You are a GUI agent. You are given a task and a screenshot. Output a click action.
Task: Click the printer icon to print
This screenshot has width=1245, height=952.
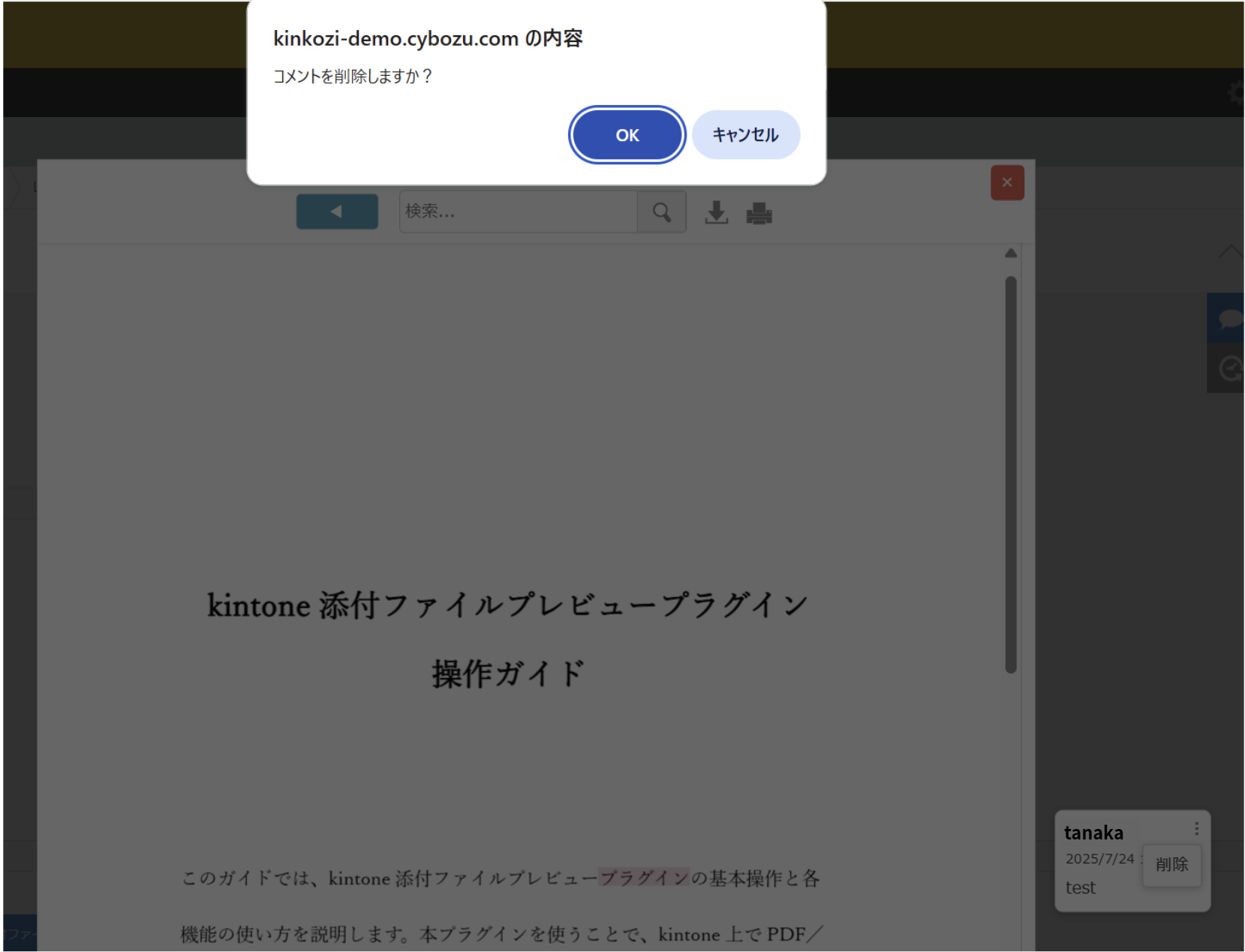click(759, 214)
